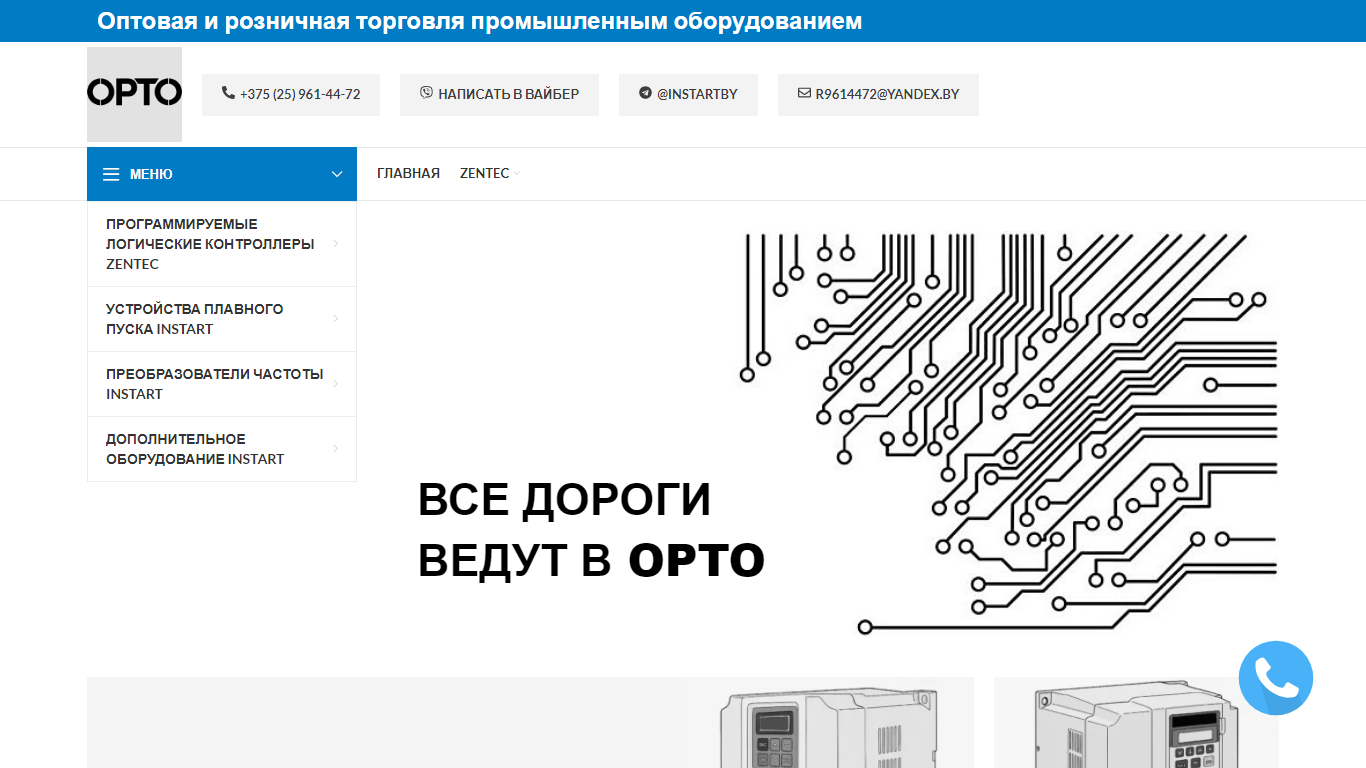Expand arrow for Устройства плавного пуска
1366x768 pixels.
coord(335,319)
